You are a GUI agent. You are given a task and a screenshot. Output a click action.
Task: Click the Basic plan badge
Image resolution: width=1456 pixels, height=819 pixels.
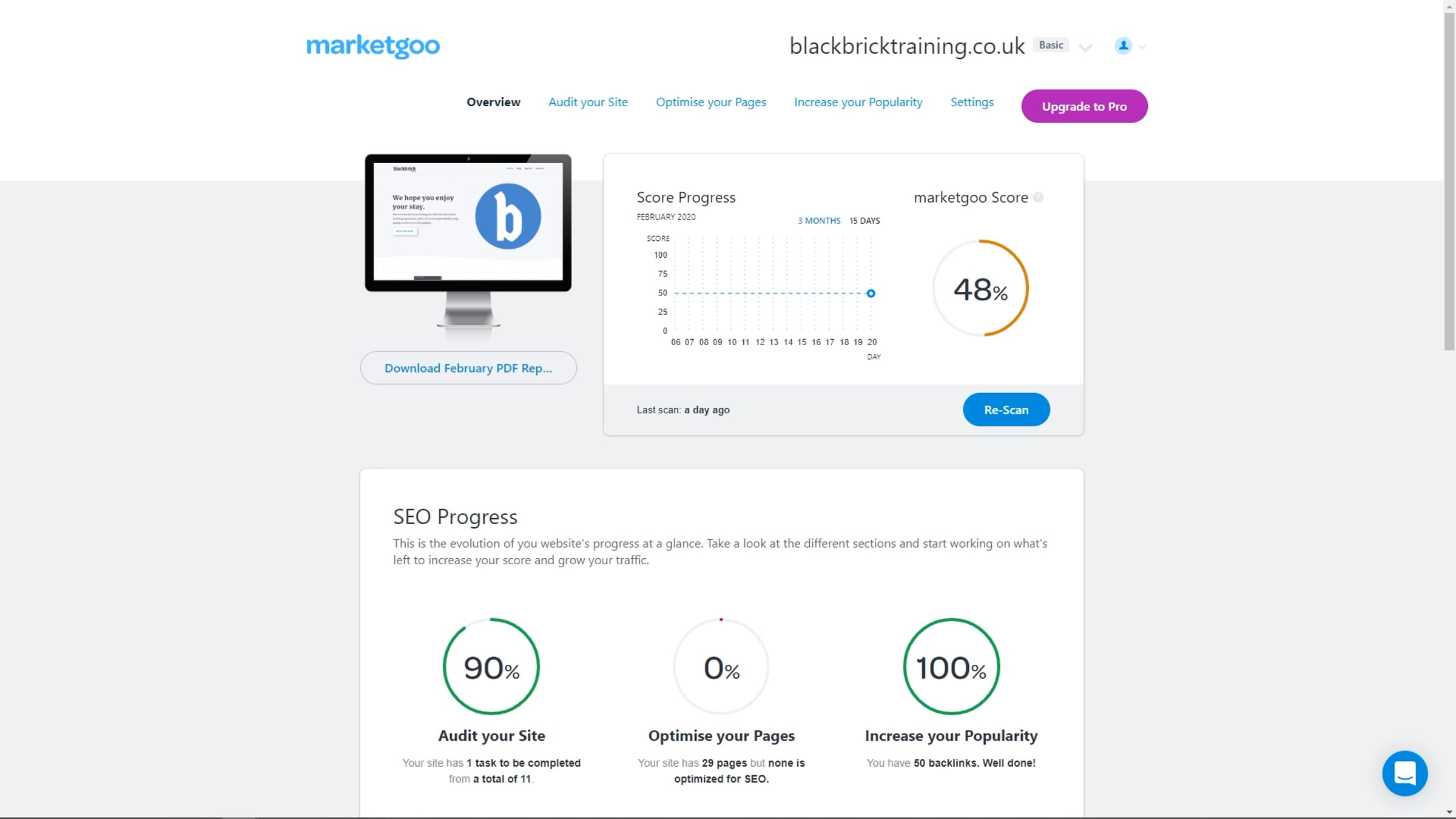click(x=1051, y=45)
